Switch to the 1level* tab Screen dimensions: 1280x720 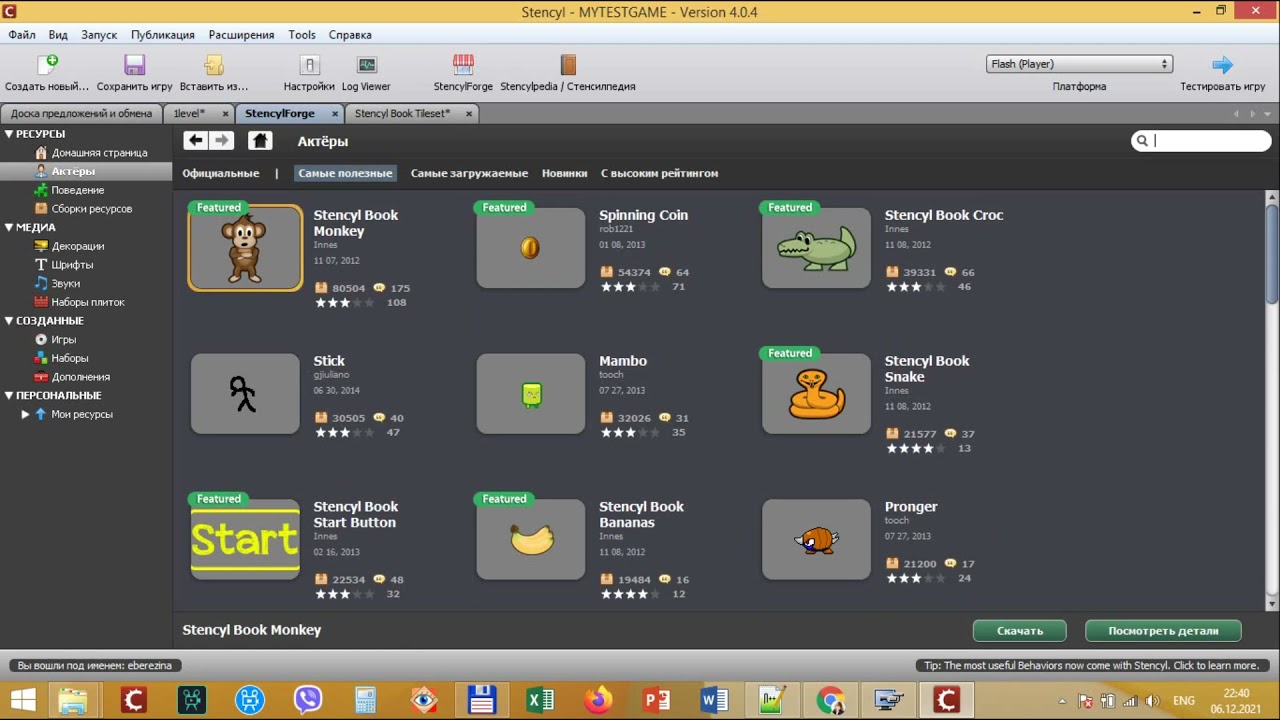(189, 114)
